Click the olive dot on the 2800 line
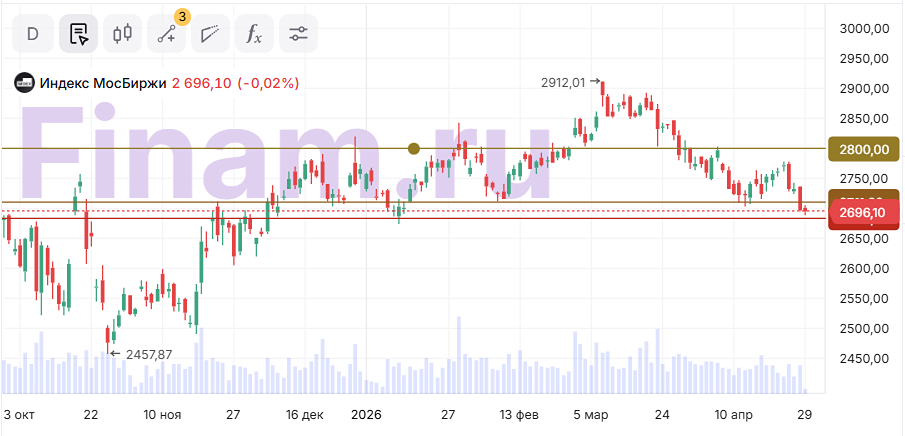The width and height of the screenshot is (905, 436). click(x=414, y=148)
